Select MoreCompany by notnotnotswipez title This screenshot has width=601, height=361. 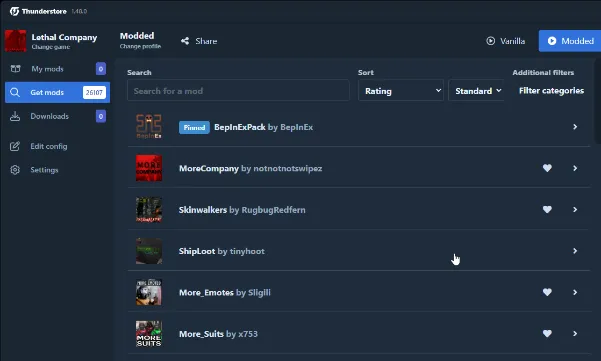click(x=250, y=169)
